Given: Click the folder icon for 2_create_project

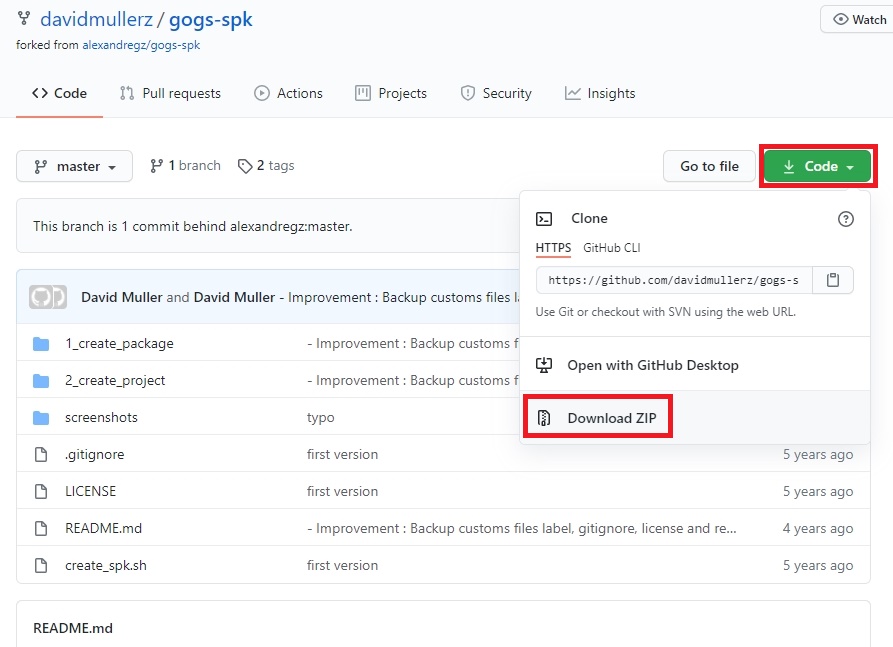Looking at the screenshot, I should pos(41,381).
